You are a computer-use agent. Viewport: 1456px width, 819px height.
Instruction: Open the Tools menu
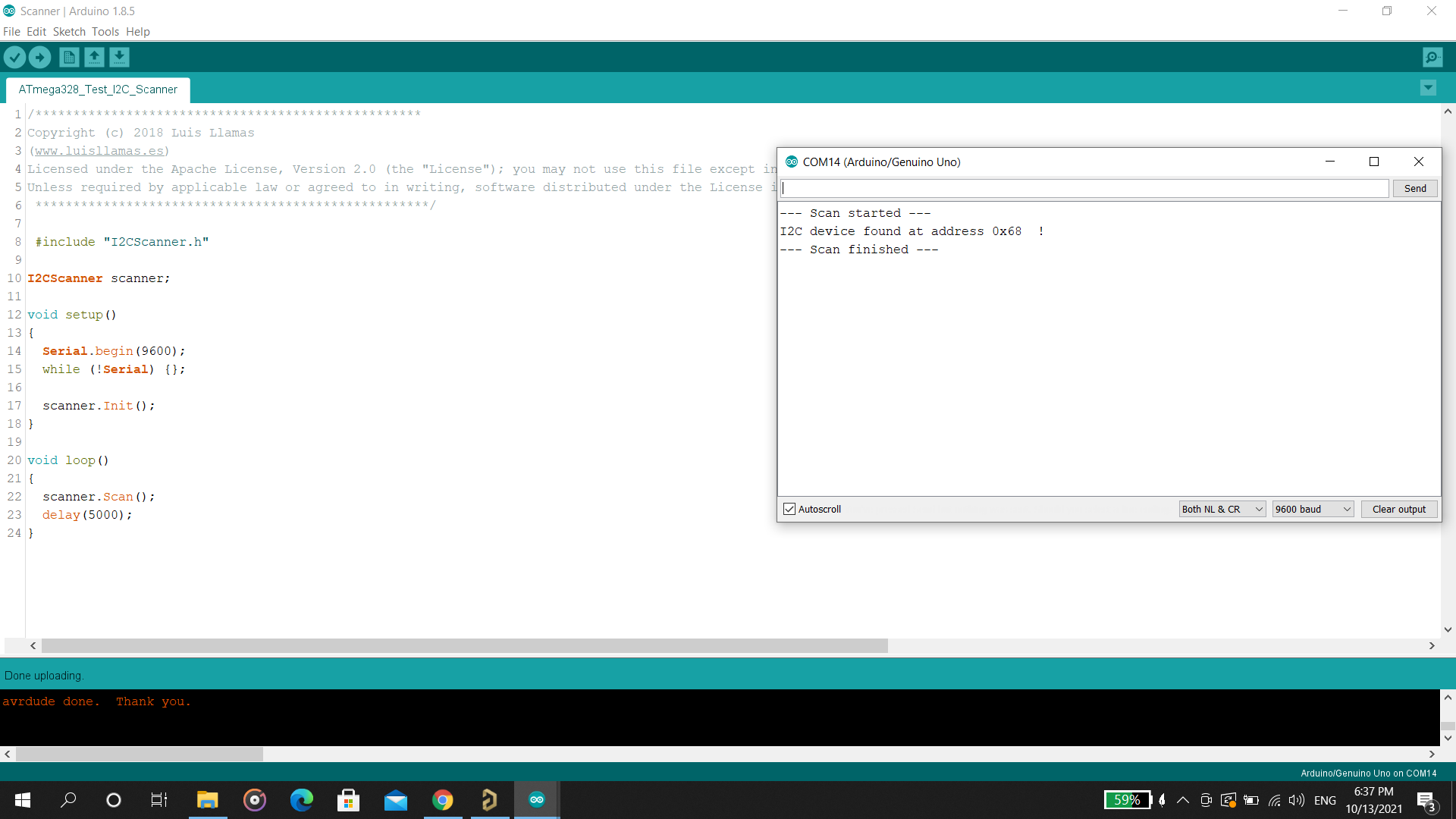tap(105, 32)
